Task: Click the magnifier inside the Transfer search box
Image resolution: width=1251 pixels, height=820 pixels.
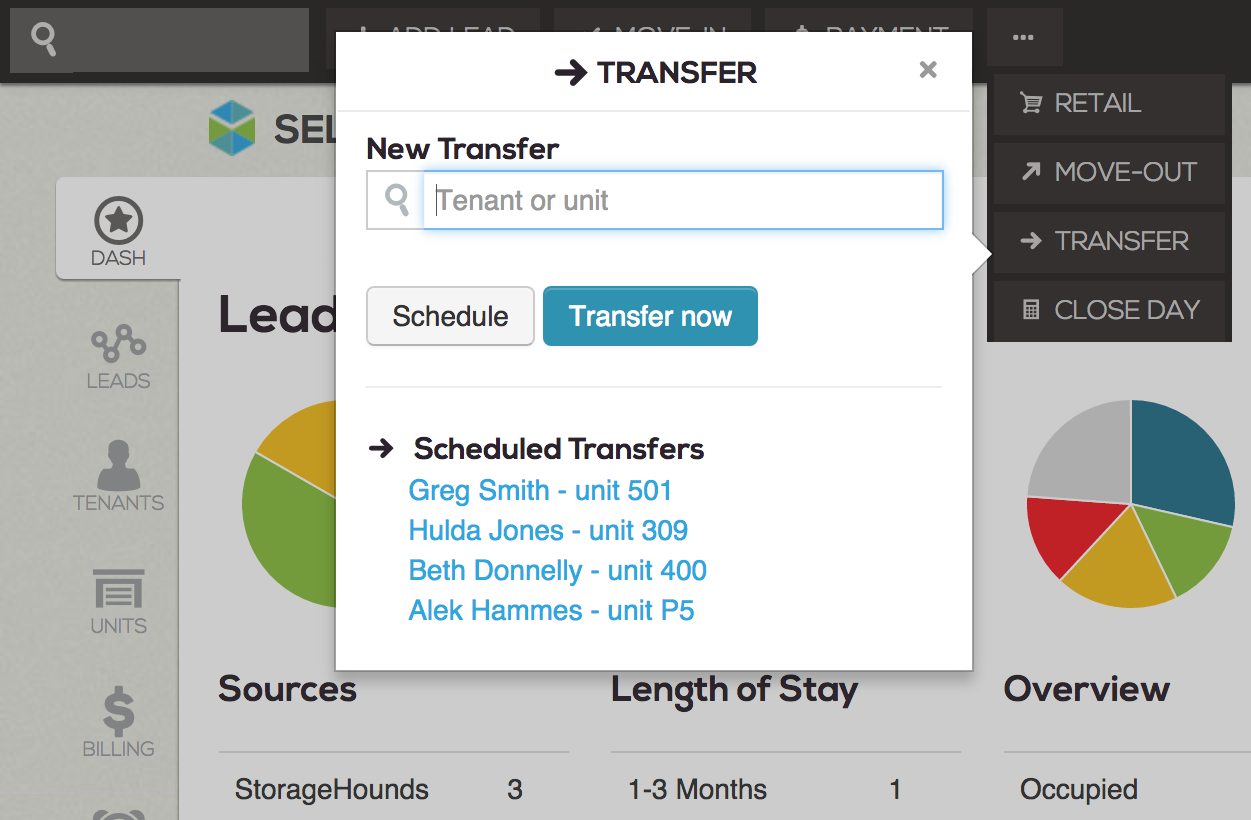Action: [394, 200]
